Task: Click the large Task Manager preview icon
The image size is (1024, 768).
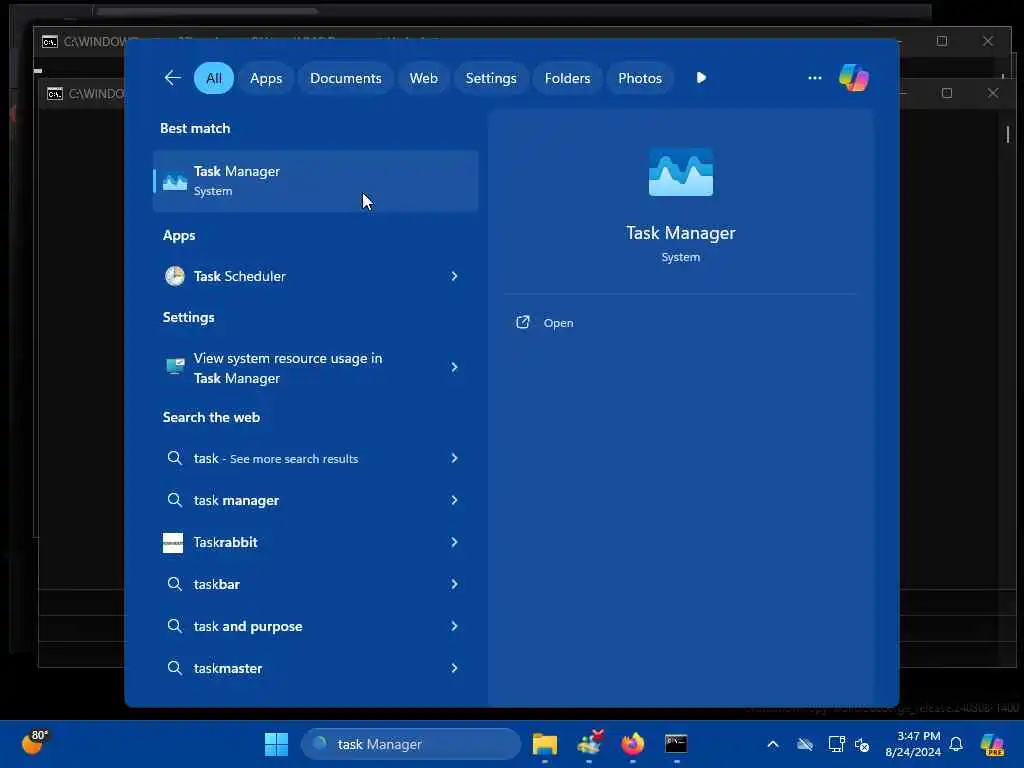Action: (680, 172)
